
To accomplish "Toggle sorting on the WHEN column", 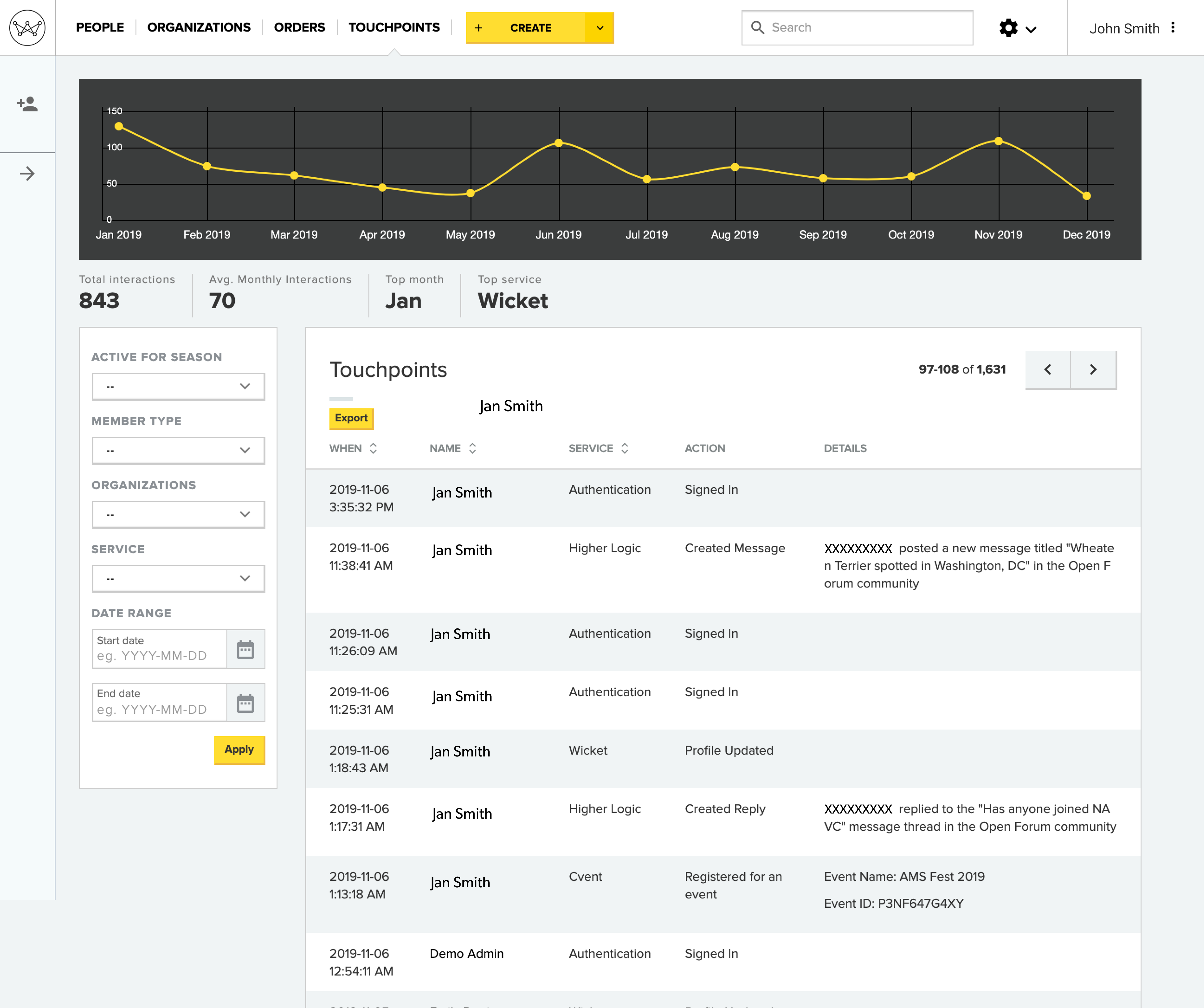I will (374, 448).
